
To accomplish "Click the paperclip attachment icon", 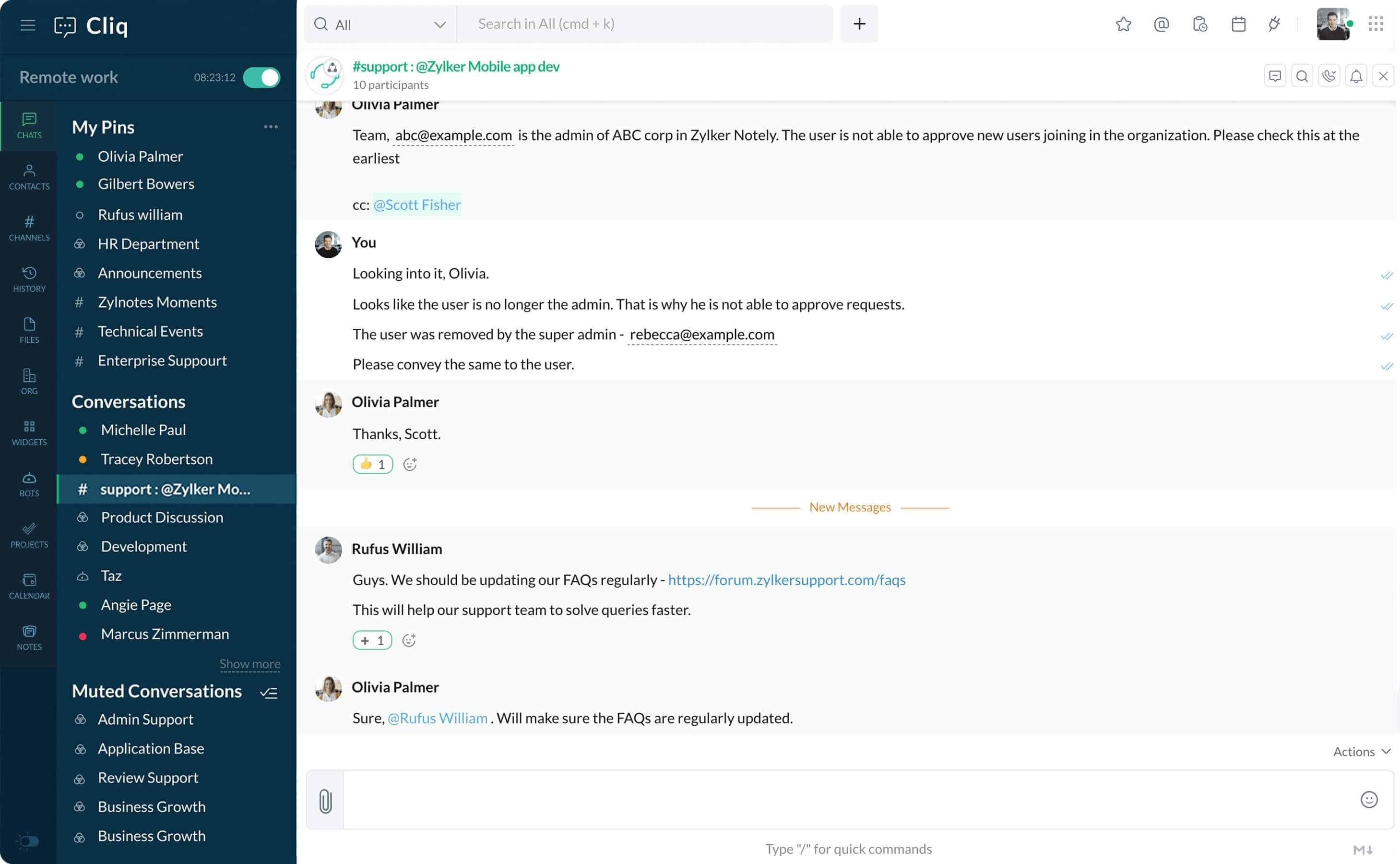I will 325,801.
